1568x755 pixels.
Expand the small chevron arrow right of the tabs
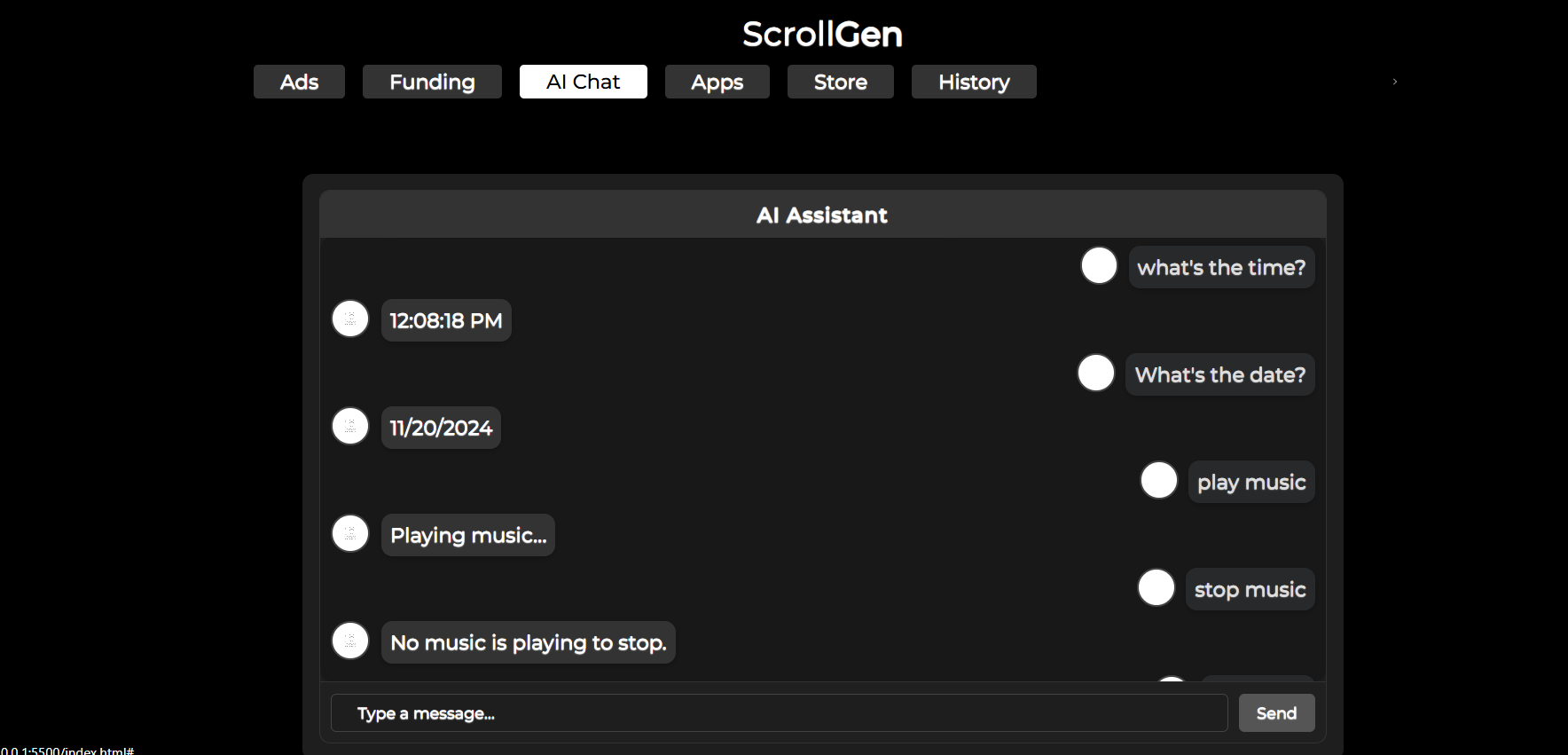tap(1395, 82)
